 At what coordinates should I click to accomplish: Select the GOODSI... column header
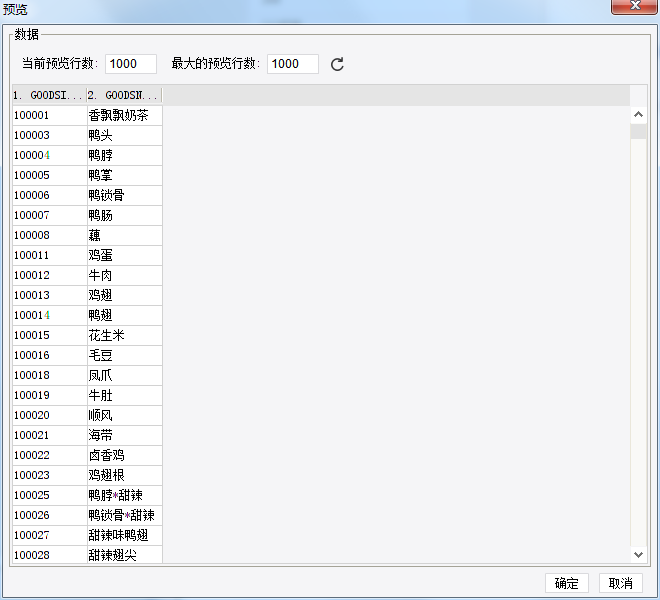[x=49, y=96]
